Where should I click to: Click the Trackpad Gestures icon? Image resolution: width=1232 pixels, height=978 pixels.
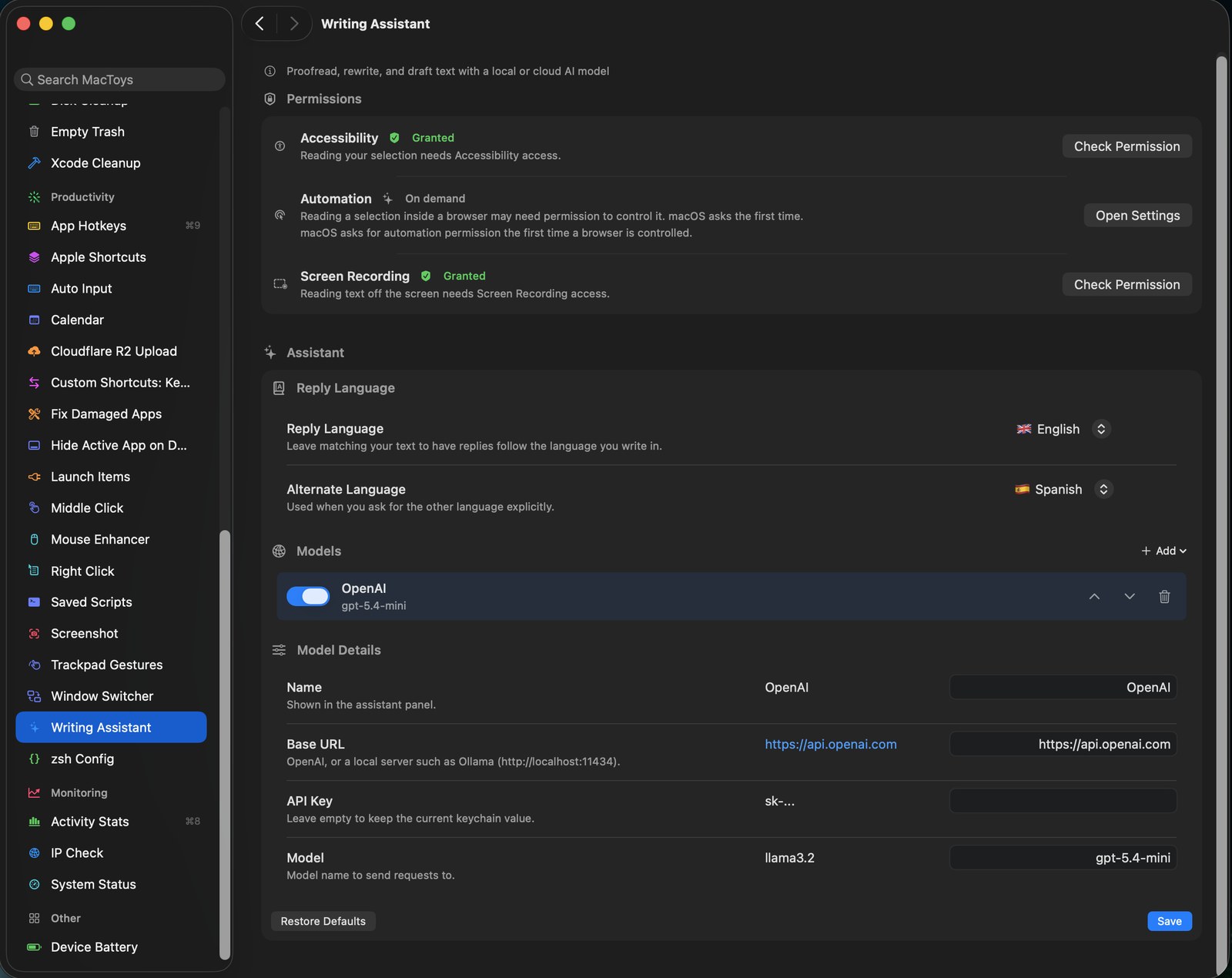(34, 665)
